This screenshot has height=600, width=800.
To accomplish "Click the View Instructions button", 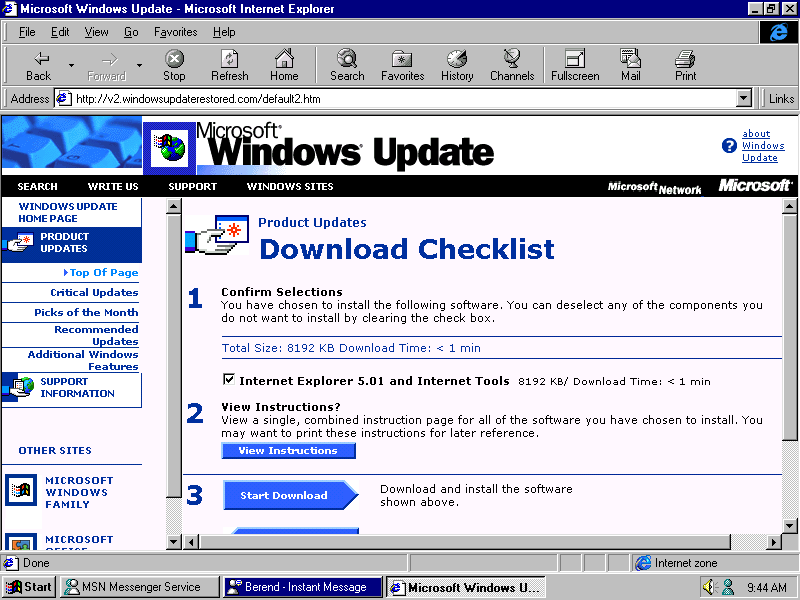I will 288,451.
